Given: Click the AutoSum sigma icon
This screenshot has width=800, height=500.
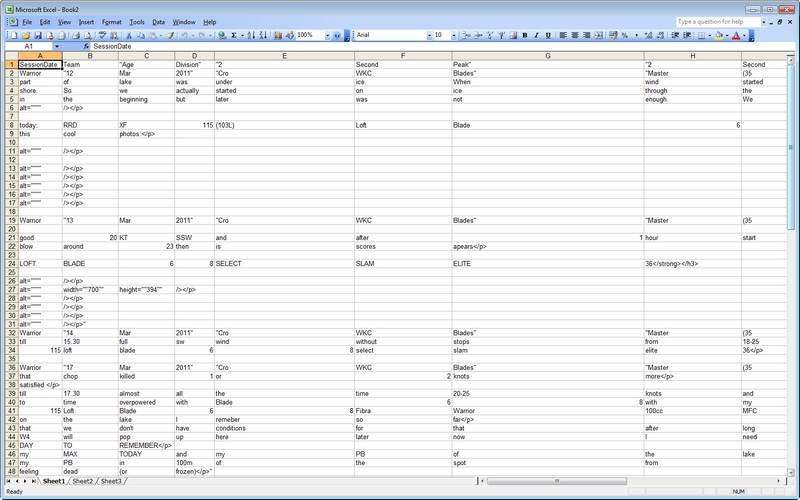Looking at the screenshot, I should pyautogui.click(x=234, y=35).
